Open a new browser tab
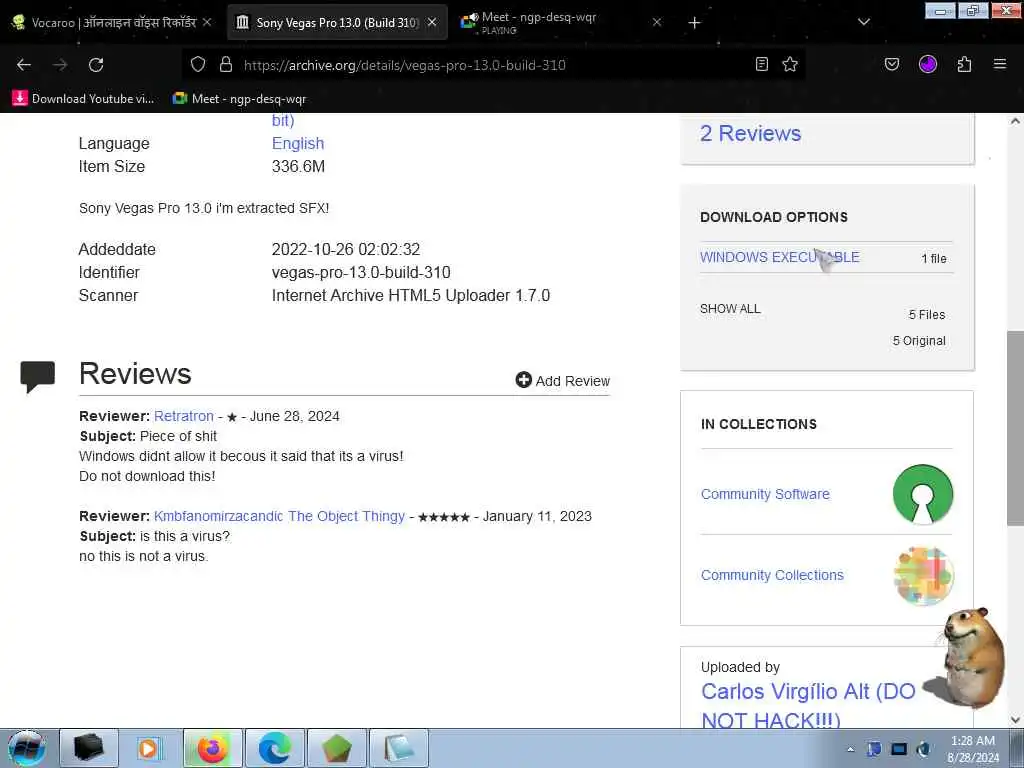This screenshot has height=768, width=1024. coord(694,23)
